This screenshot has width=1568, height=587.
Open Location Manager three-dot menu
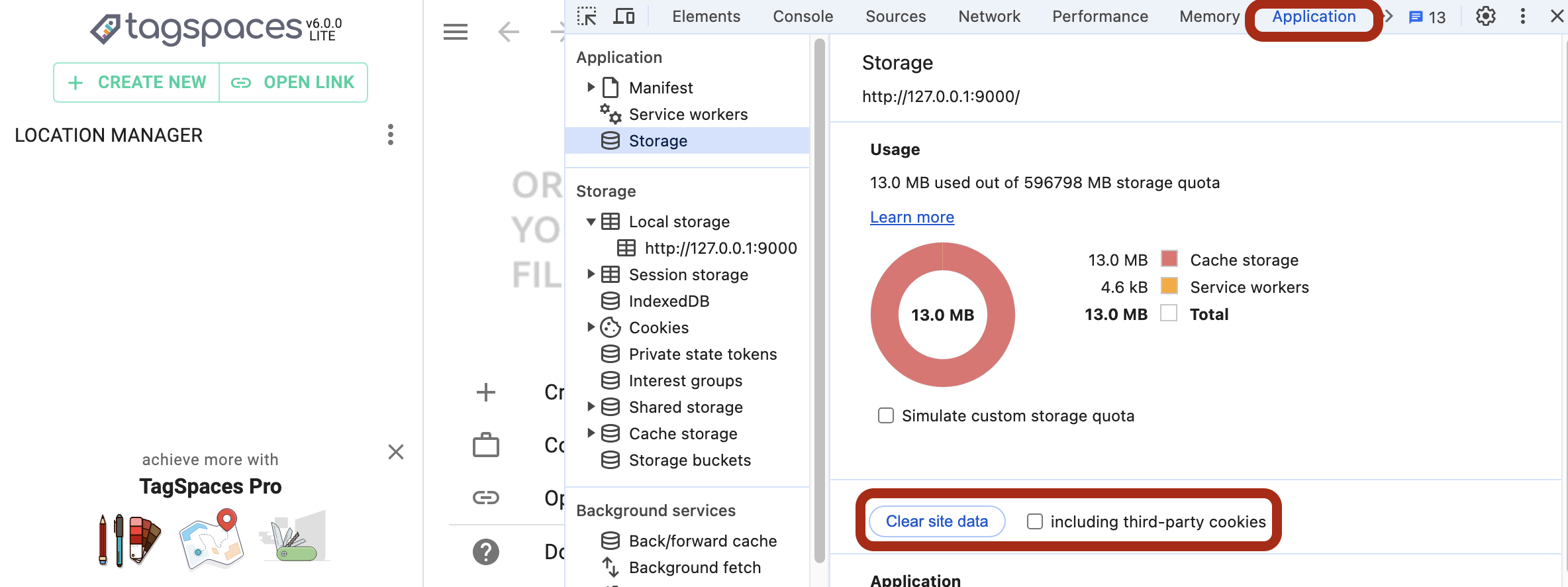391,134
